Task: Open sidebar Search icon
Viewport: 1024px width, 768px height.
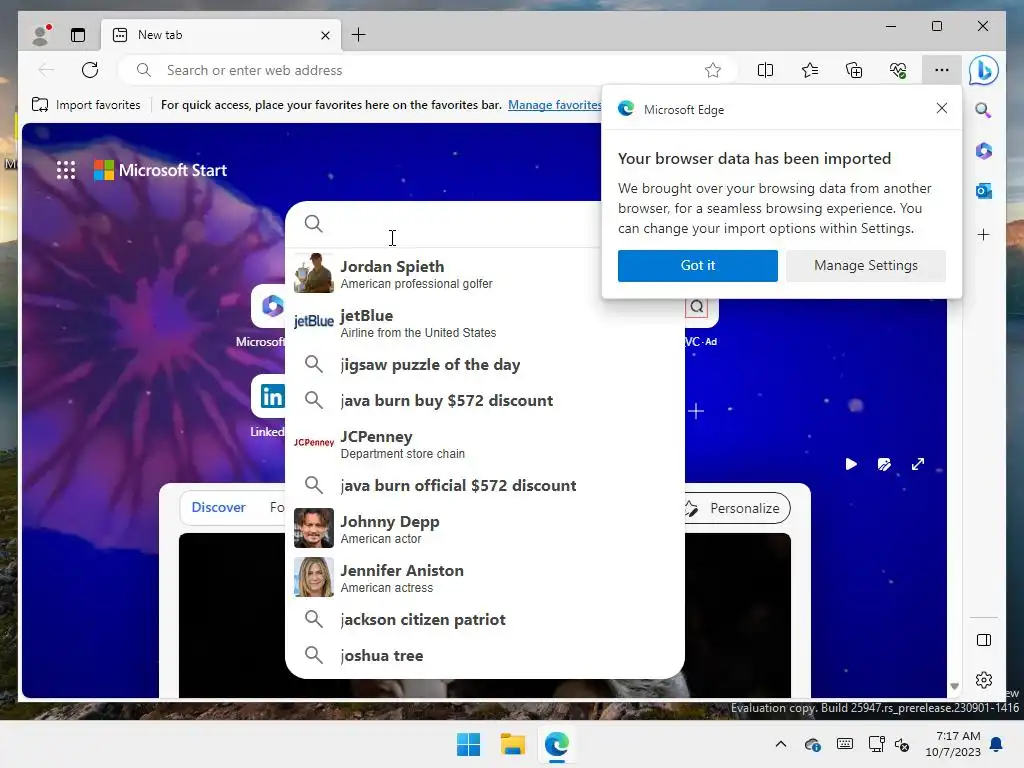Action: click(x=984, y=110)
